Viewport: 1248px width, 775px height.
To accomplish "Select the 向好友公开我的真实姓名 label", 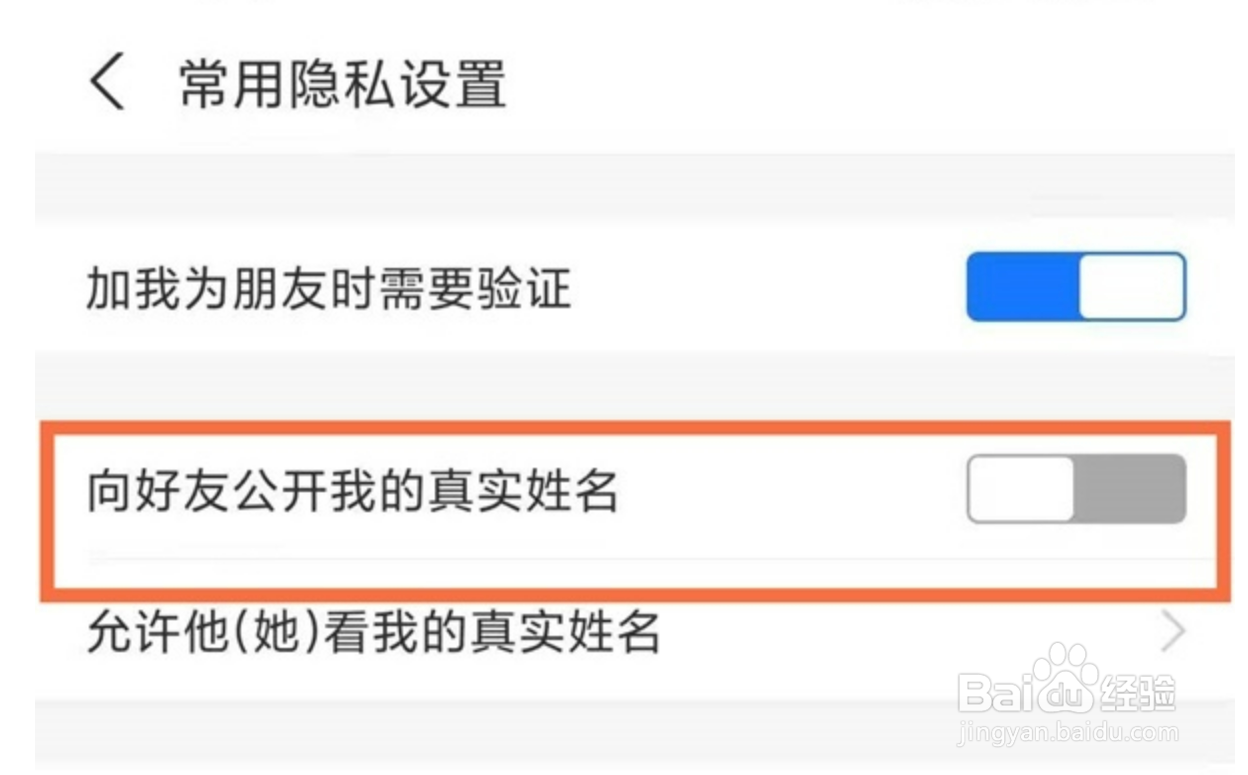I will 352,491.
